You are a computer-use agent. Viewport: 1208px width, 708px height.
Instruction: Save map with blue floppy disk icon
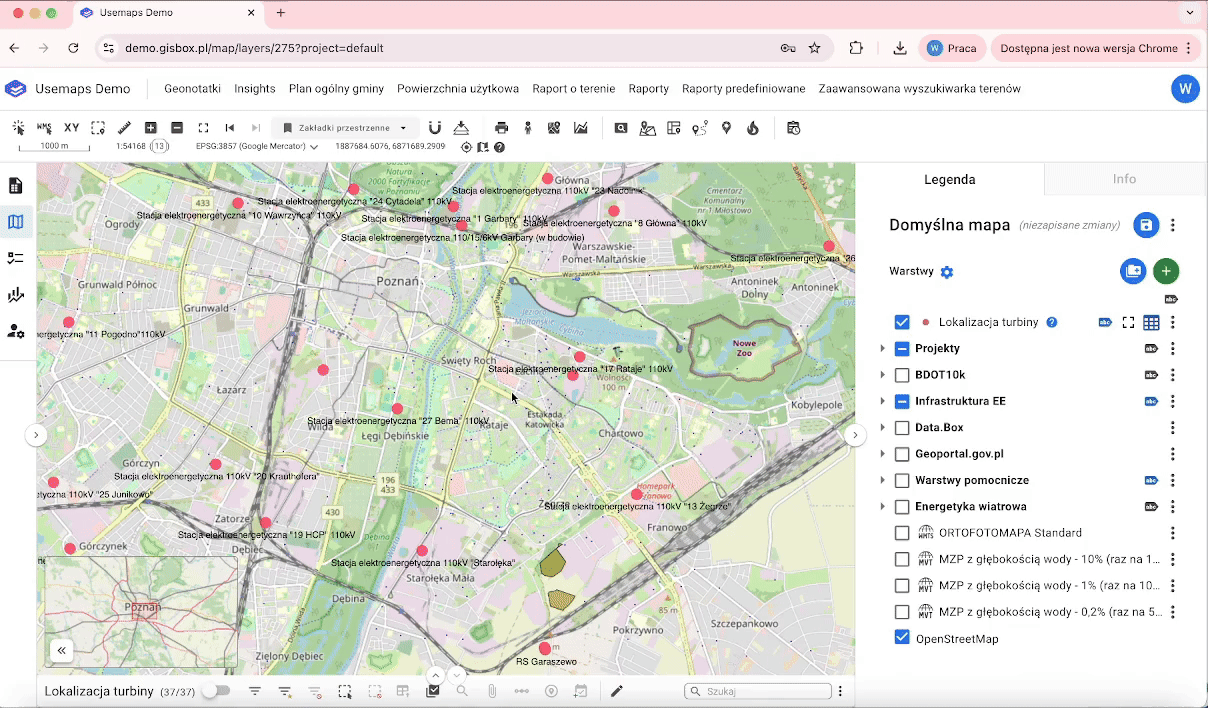(1146, 225)
